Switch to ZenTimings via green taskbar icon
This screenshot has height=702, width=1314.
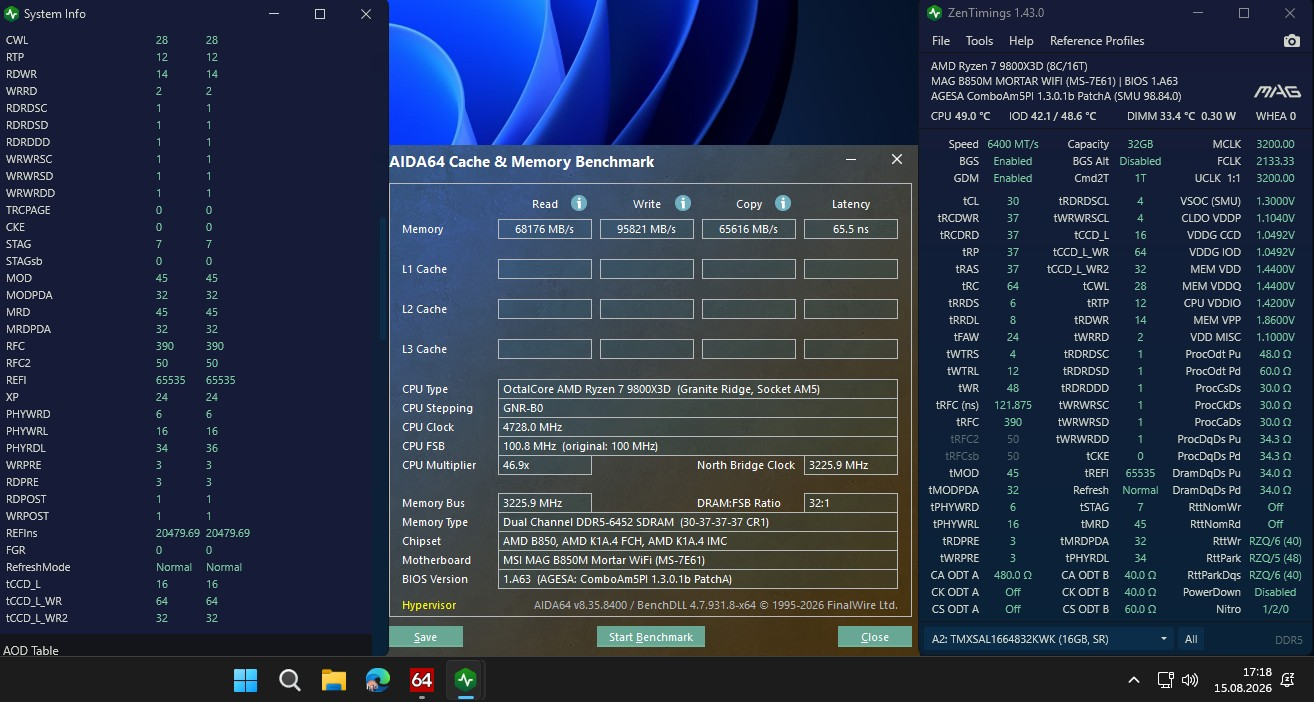[x=465, y=680]
